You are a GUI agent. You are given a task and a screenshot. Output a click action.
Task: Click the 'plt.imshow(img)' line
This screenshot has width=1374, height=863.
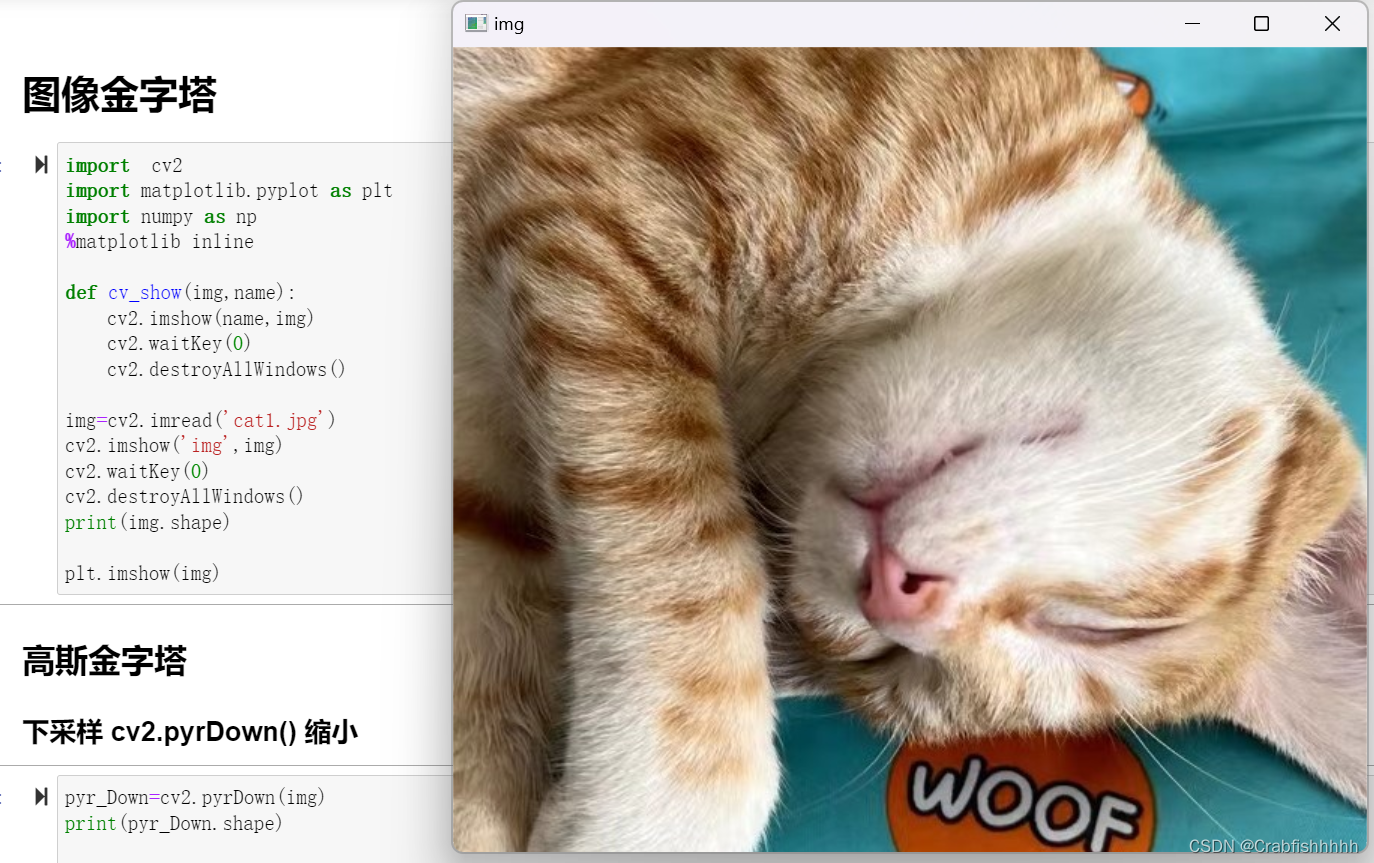(x=142, y=573)
